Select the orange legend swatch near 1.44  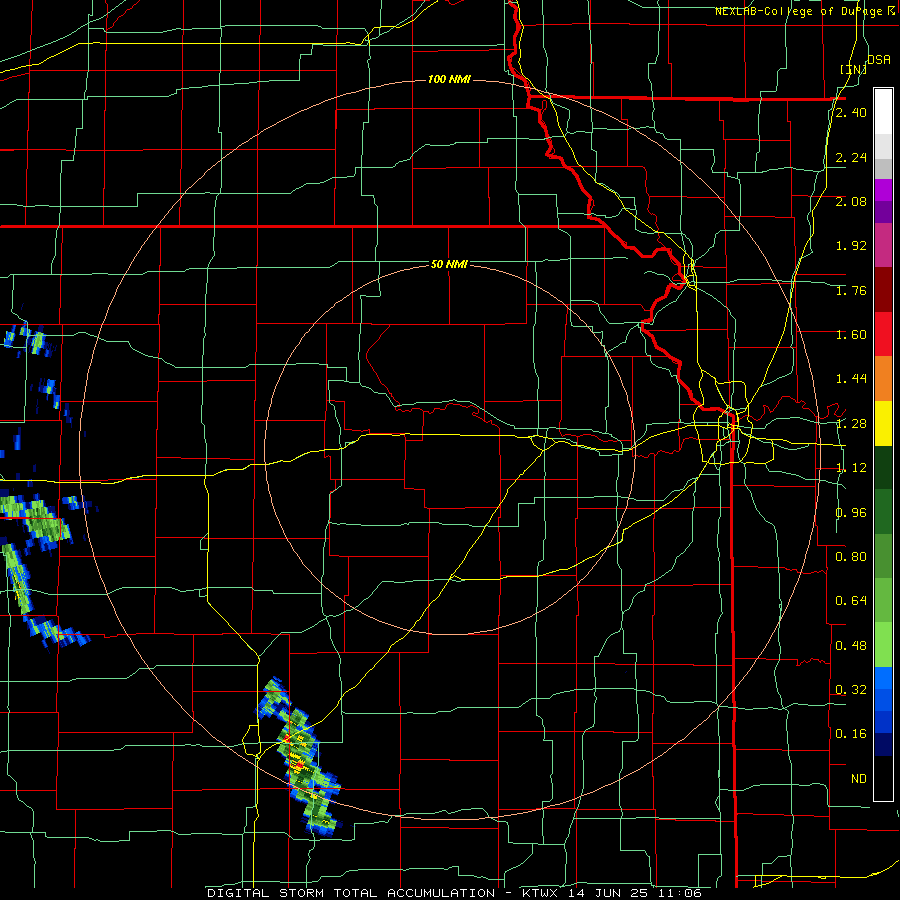883,379
